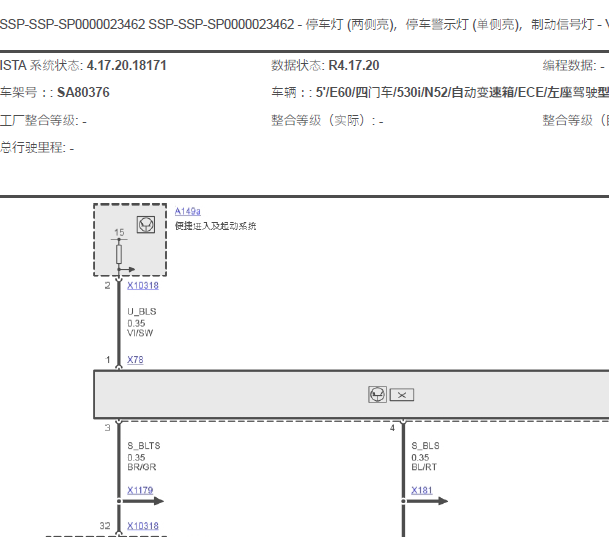This screenshot has width=609, height=537.
Task: Click the S_BLS signal label
Action: coord(425,445)
